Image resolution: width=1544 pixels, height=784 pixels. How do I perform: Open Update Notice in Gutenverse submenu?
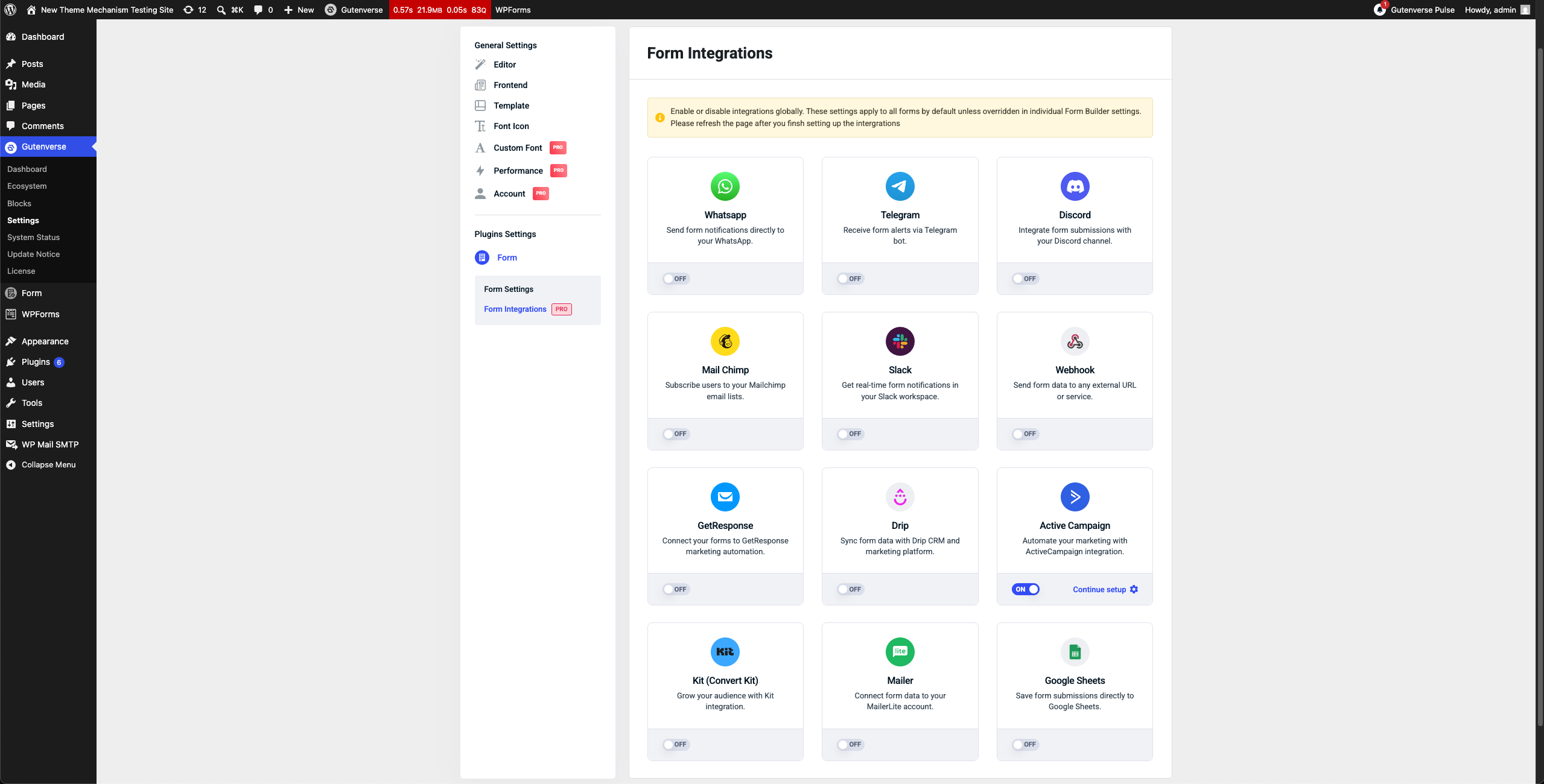(x=33, y=254)
